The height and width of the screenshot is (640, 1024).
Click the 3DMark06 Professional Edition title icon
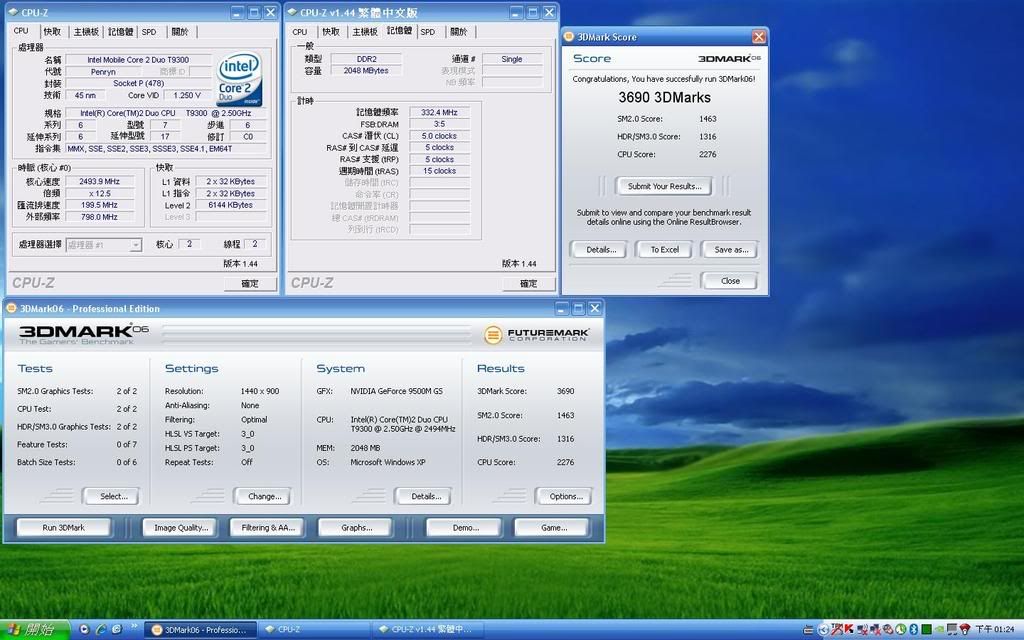click(x=11, y=308)
